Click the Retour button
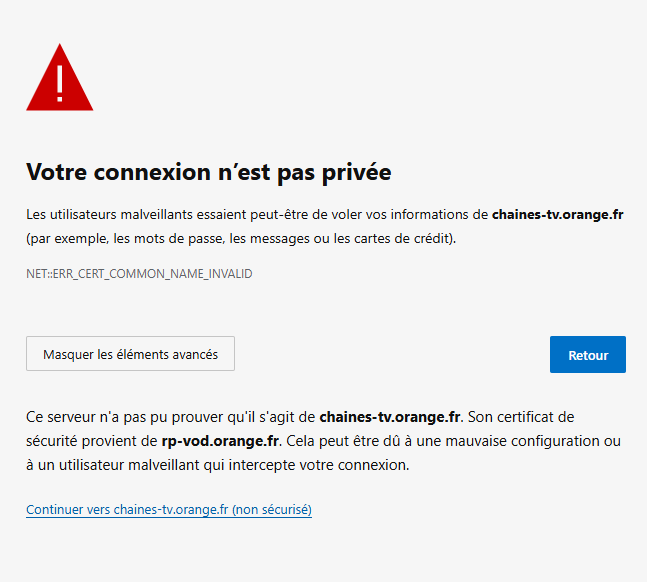The height and width of the screenshot is (582, 647). coord(588,355)
